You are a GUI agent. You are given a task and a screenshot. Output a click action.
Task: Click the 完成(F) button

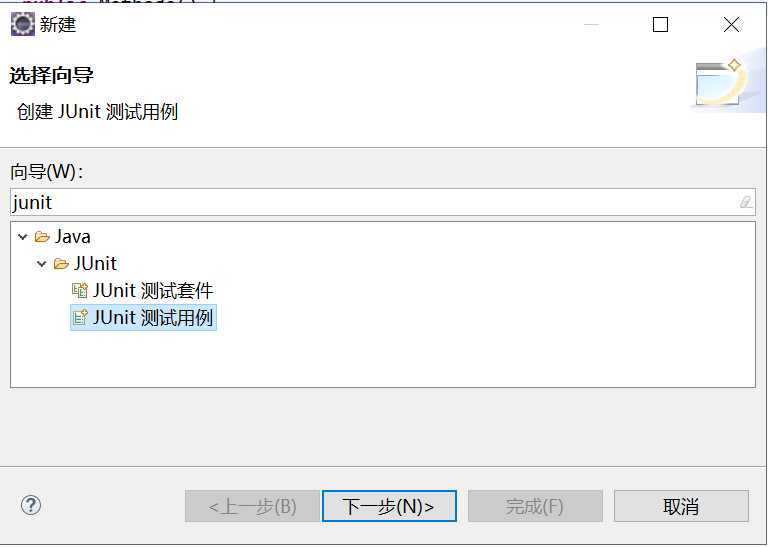point(535,506)
